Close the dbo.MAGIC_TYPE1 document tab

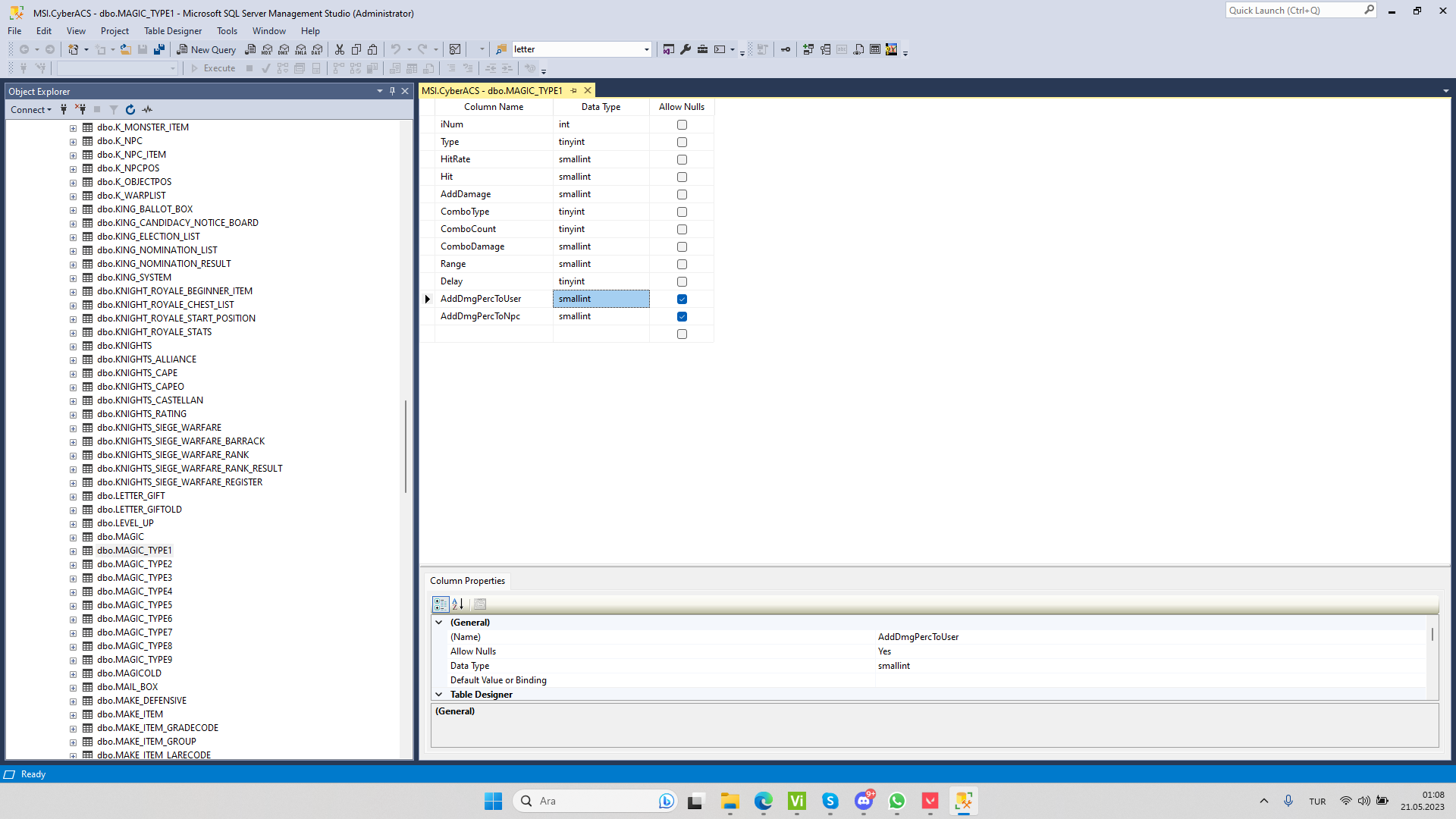tap(588, 90)
